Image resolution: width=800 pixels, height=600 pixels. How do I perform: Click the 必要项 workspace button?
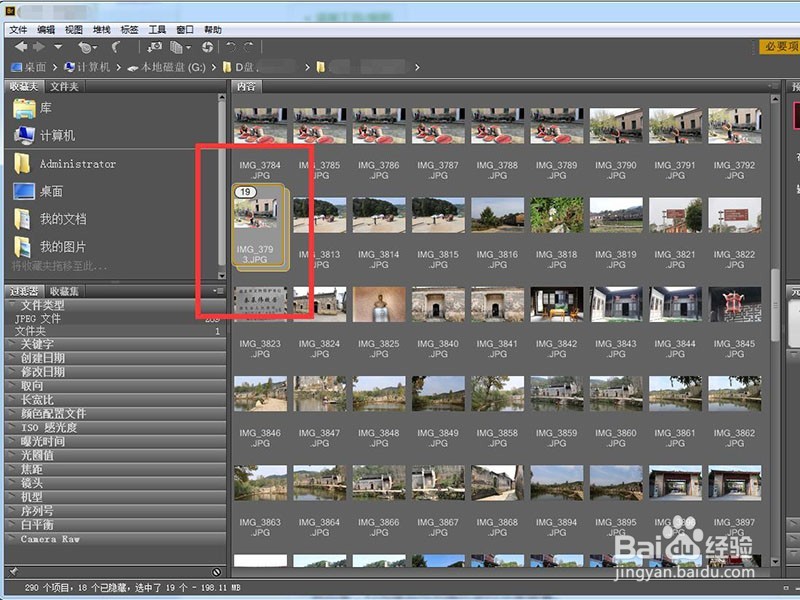pyautogui.click(x=780, y=47)
